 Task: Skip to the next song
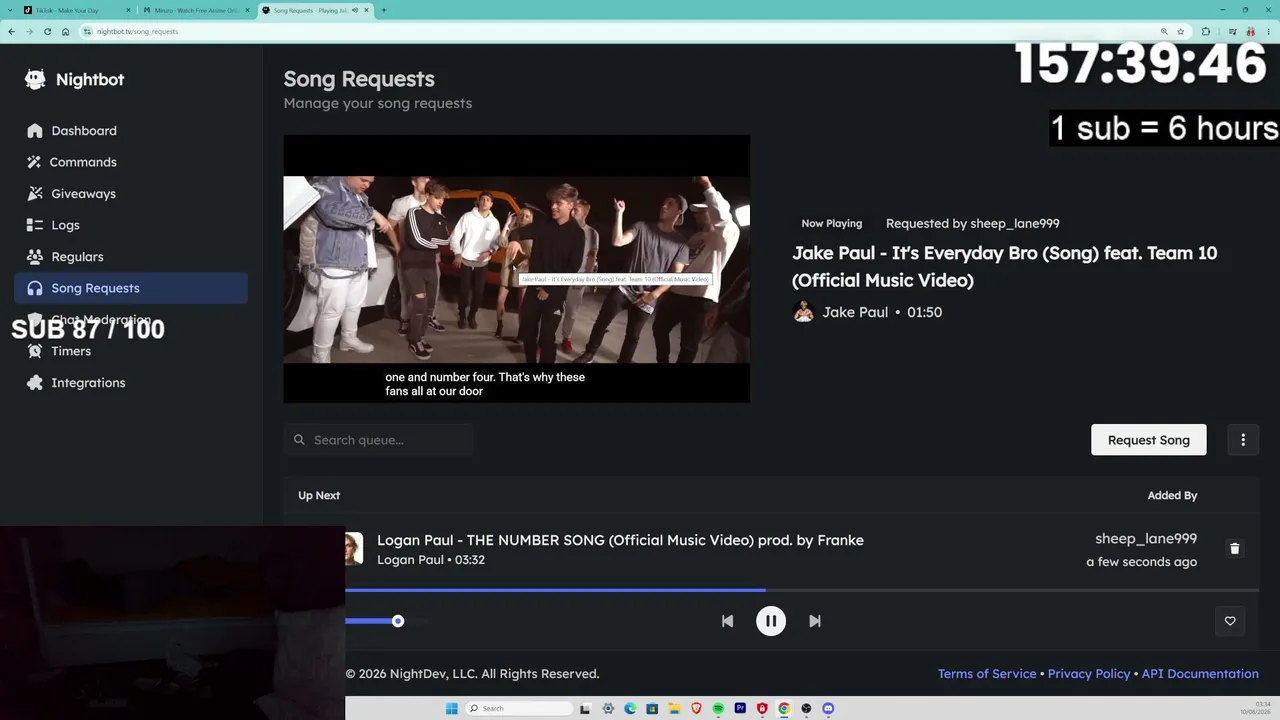815,621
